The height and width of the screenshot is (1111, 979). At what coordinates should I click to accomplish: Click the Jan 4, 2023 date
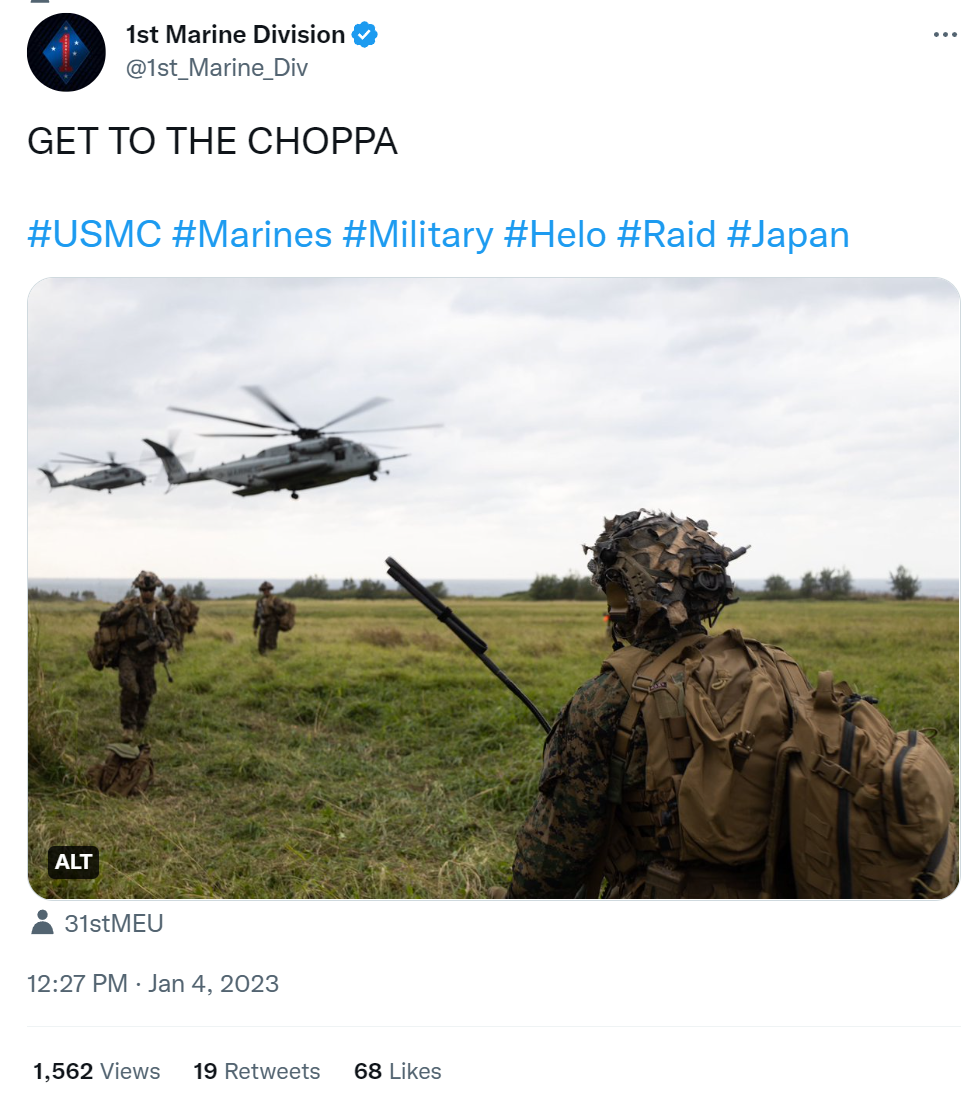(x=213, y=983)
